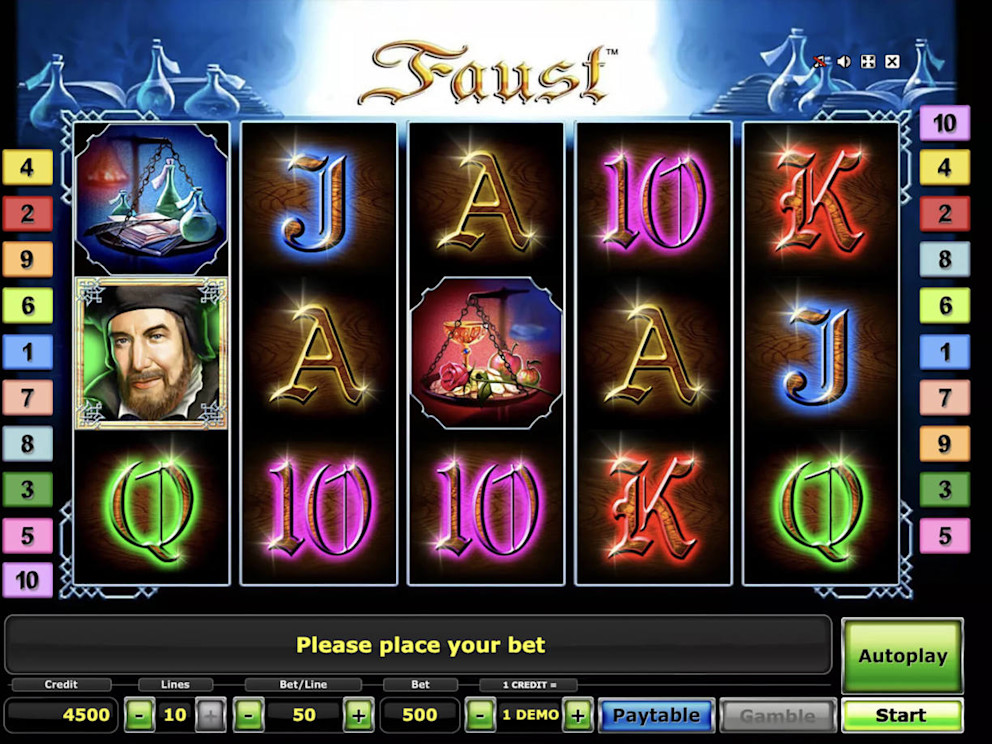
Task: Select green payline 3 on right side
Action: point(944,489)
